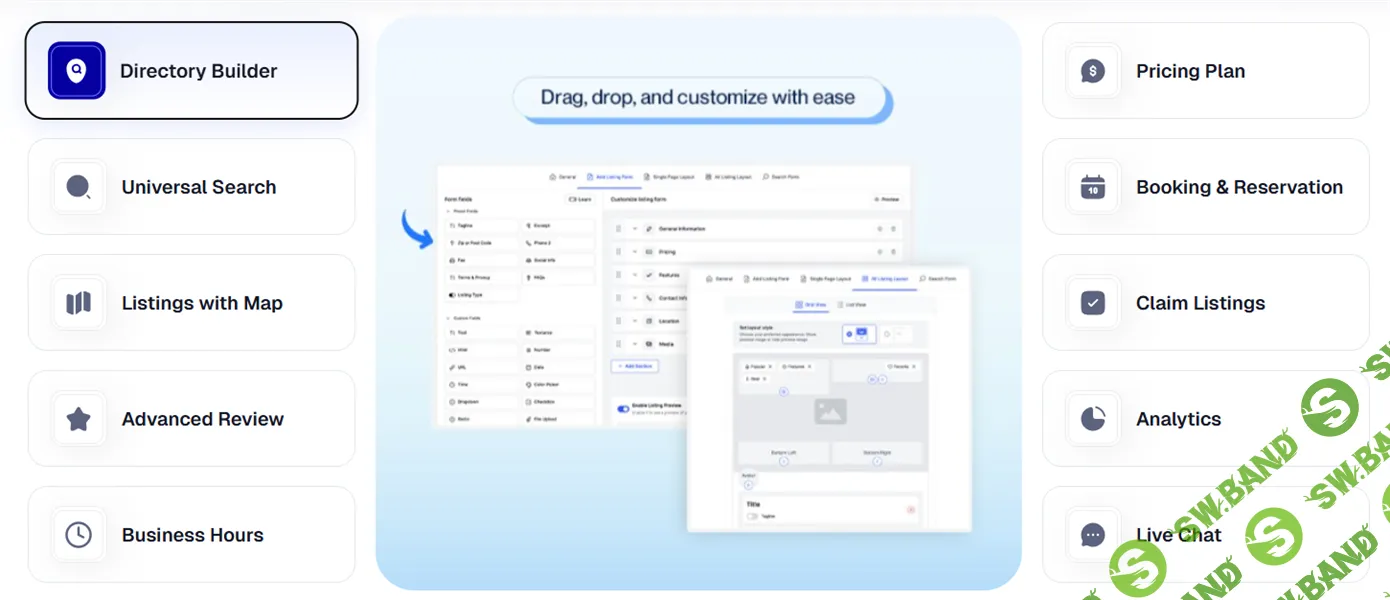Switch to List View in layout panel
This screenshot has width=1390, height=600.
852,305
